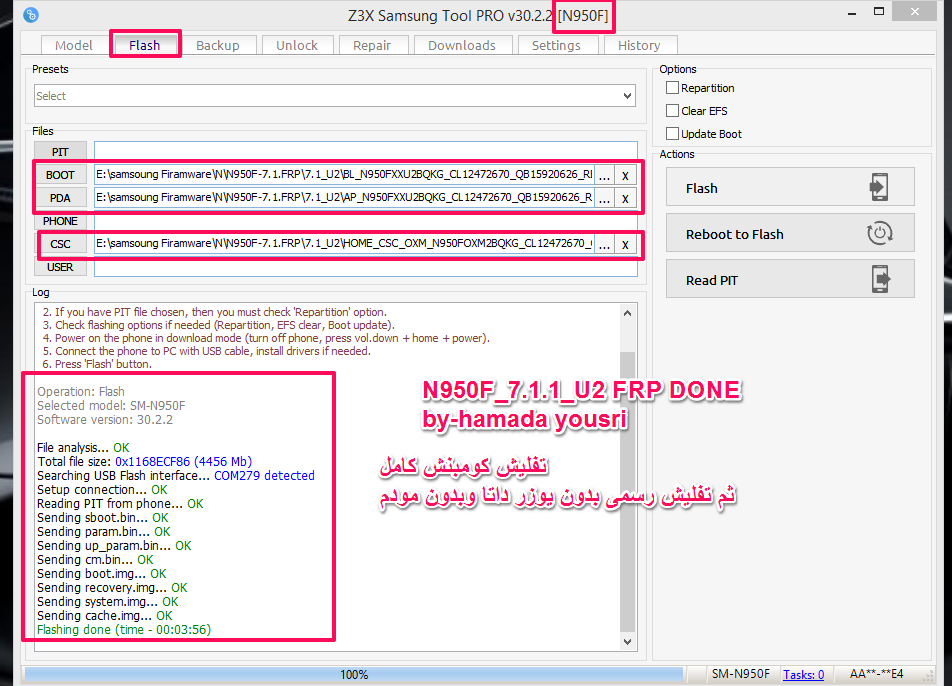The width and height of the screenshot is (952, 686).
Task: Click the log scrollbar up arrow
Action: [628, 313]
